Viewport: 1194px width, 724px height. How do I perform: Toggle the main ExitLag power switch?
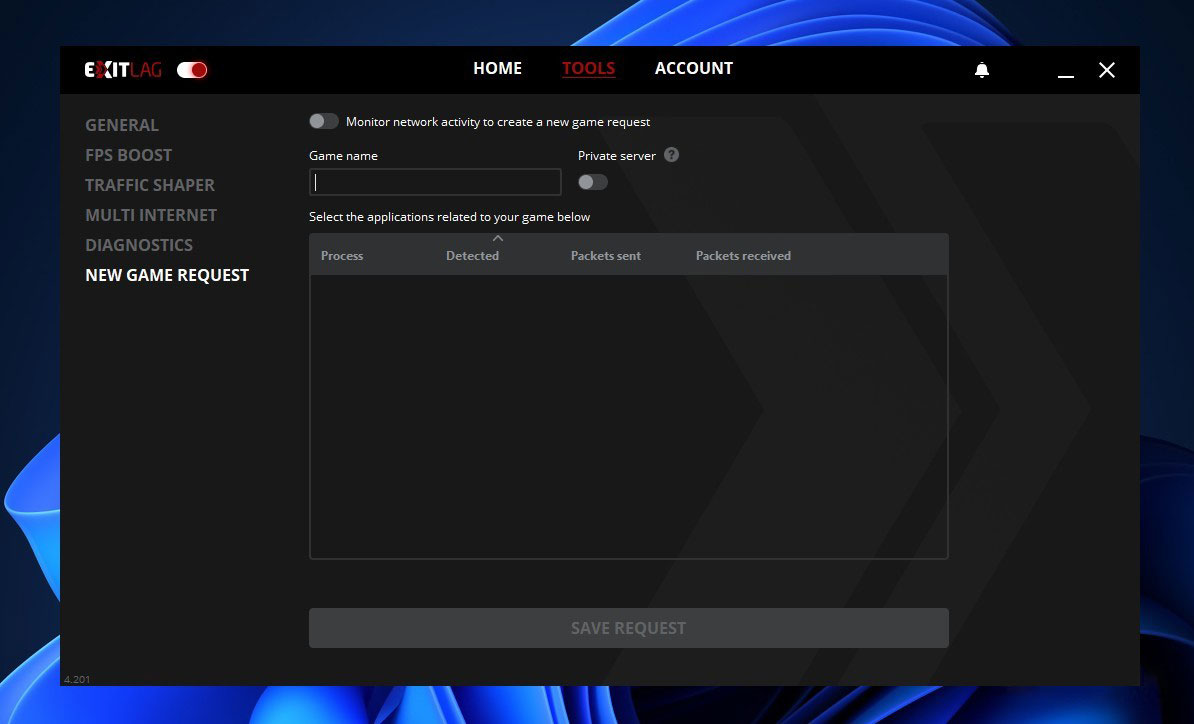point(192,70)
